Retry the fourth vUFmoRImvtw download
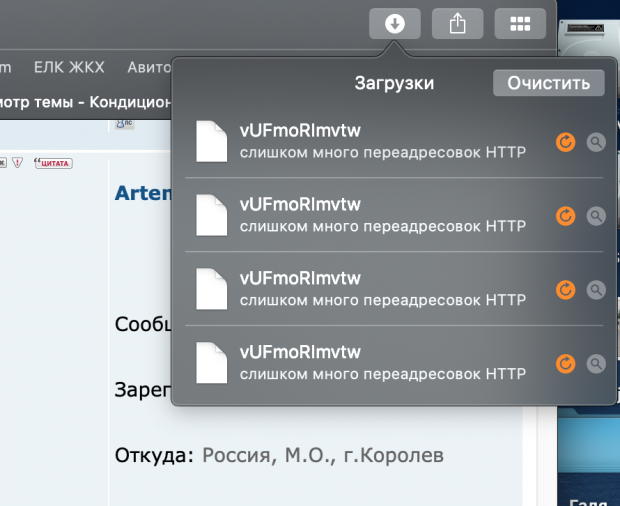This screenshot has width=620, height=506. pos(566,362)
